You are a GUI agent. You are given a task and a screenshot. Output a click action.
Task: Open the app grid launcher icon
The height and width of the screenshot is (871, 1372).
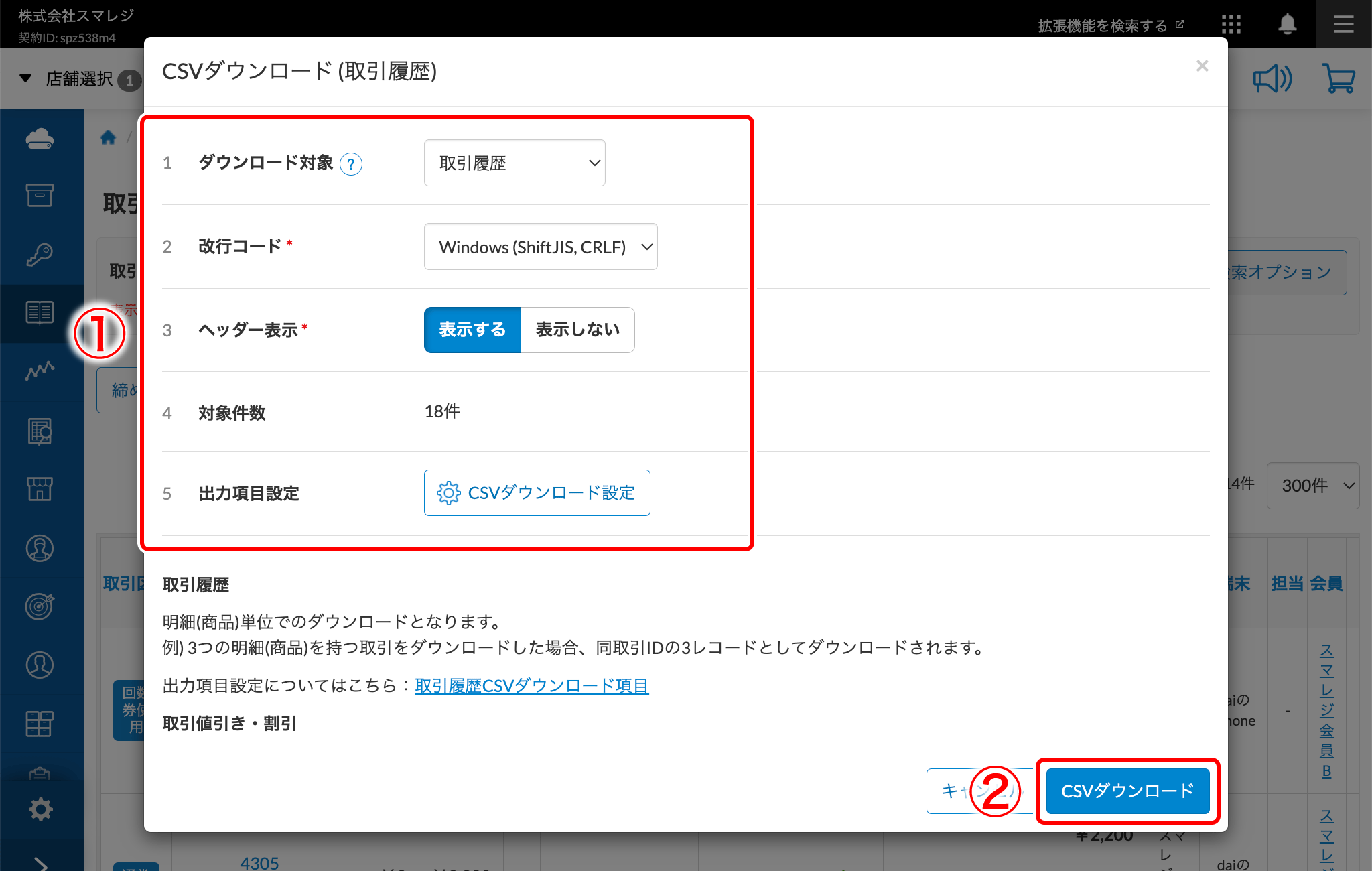click(x=1231, y=23)
